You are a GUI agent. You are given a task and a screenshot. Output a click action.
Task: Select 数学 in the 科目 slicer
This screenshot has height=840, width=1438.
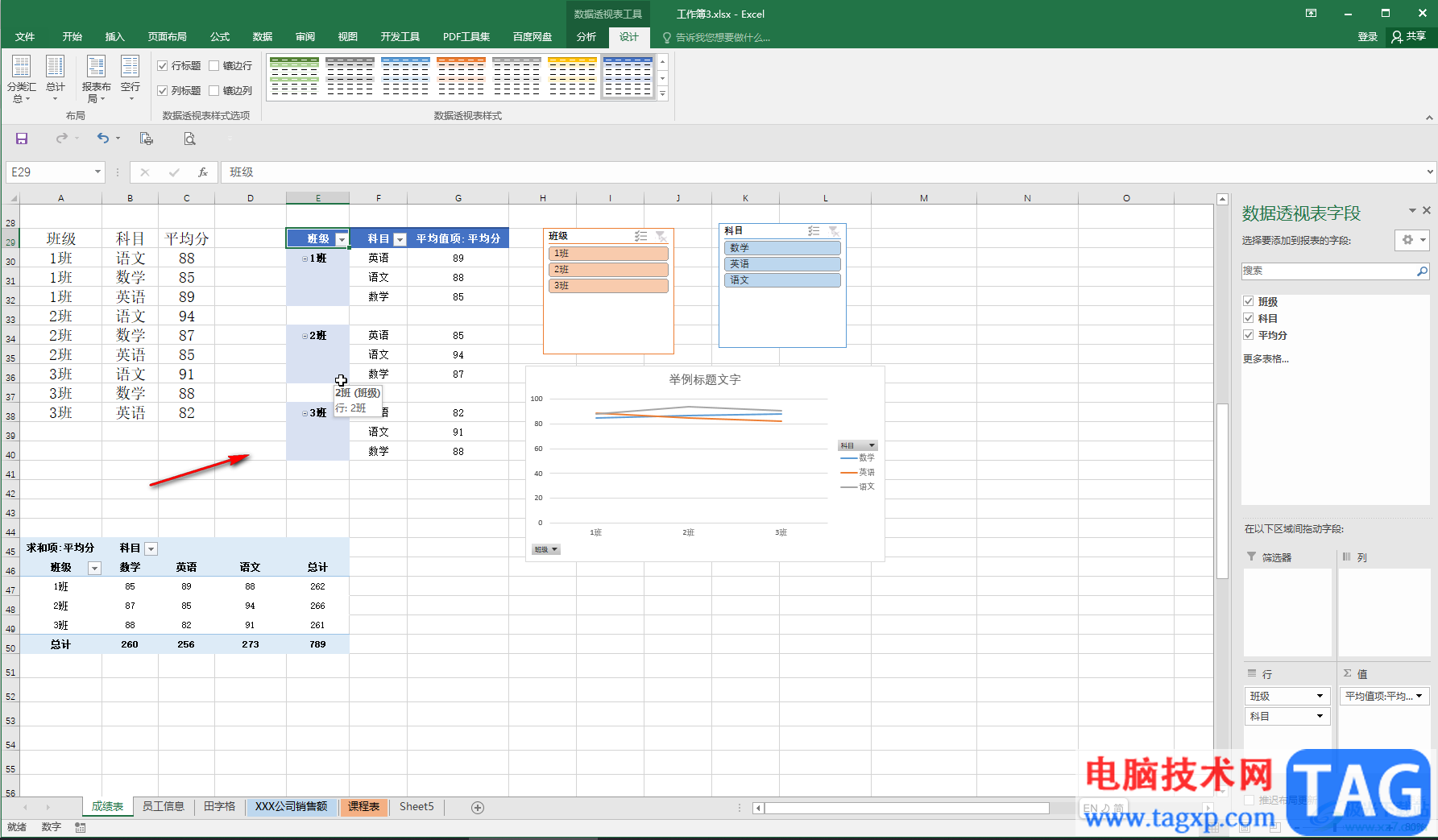(x=782, y=248)
